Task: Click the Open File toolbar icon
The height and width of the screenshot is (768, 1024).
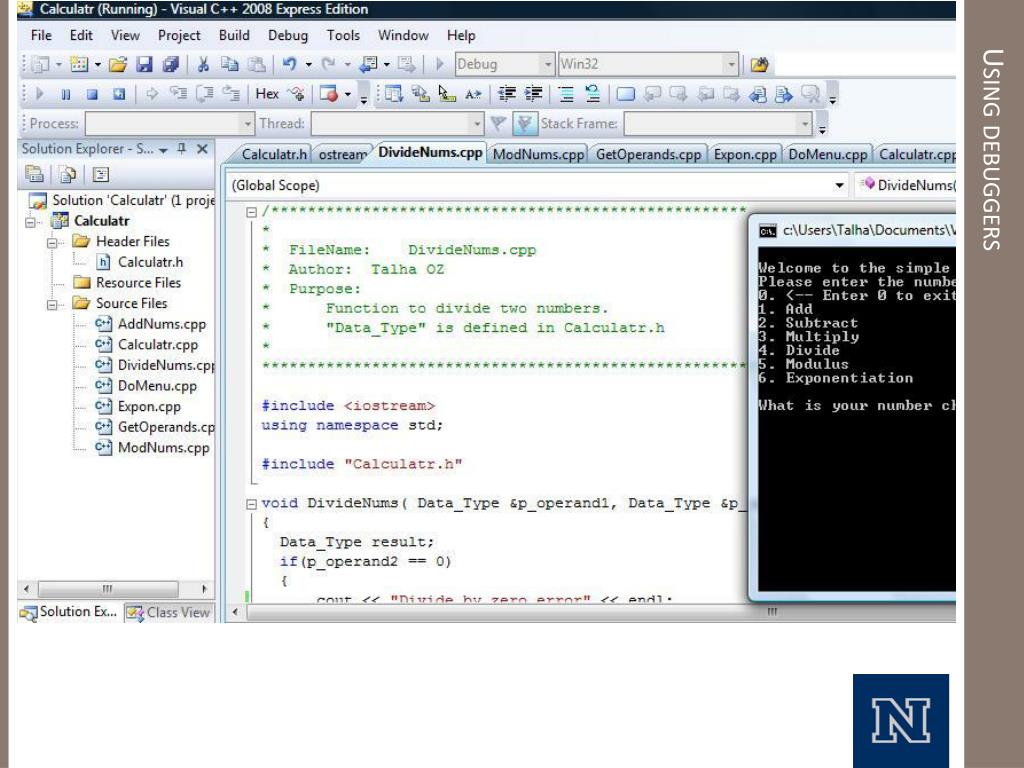Action: [118, 64]
